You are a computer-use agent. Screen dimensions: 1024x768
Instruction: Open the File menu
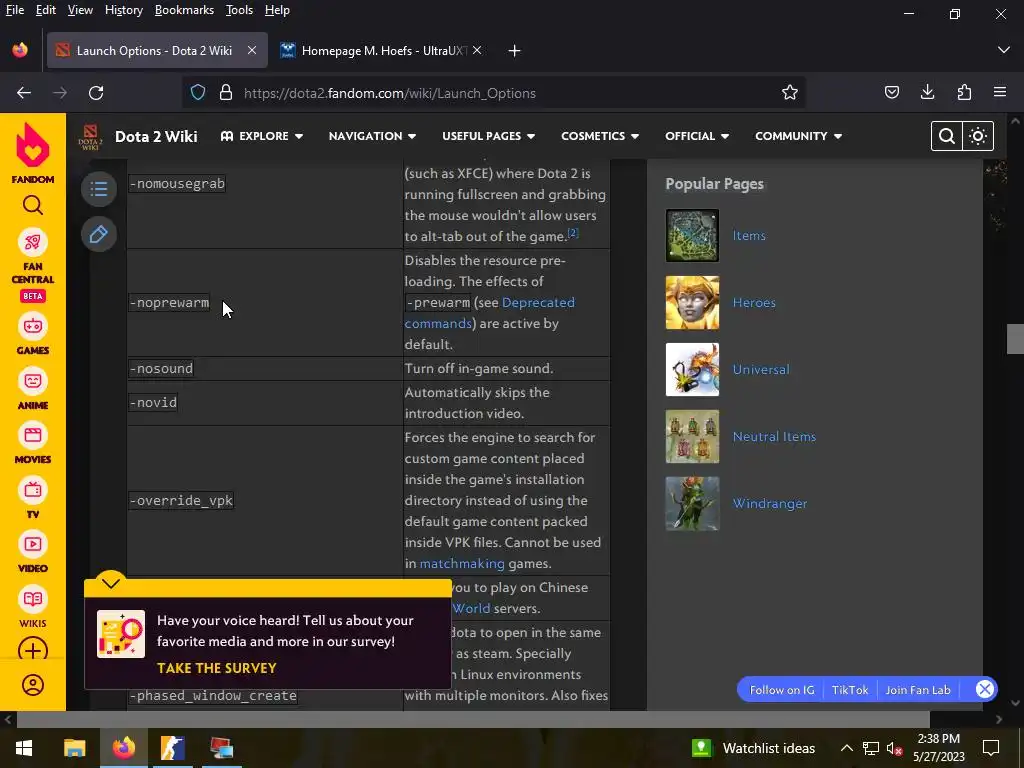(x=14, y=10)
